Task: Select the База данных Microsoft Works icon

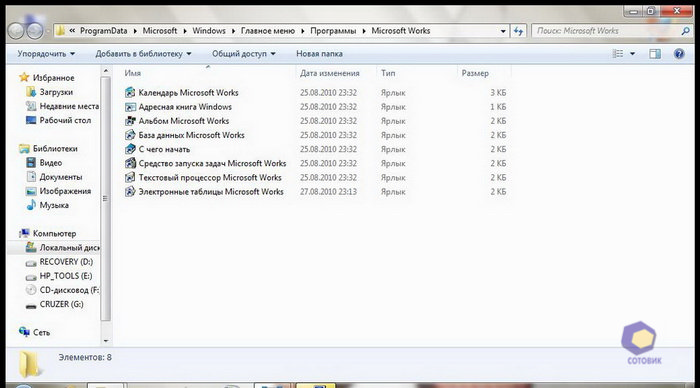Action: click(130, 135)
